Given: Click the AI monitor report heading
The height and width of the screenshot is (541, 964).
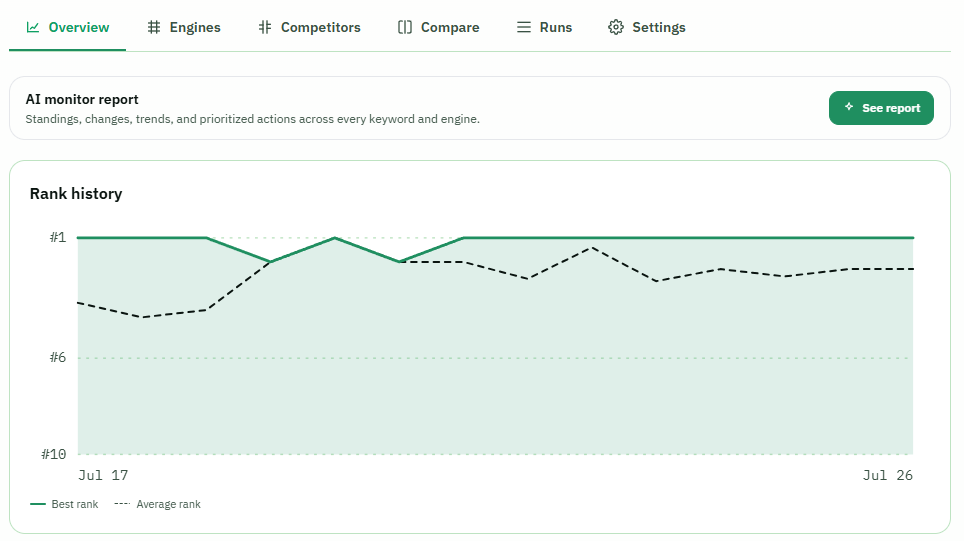Looking at the screenshot, I should click(x=82, y=100).
